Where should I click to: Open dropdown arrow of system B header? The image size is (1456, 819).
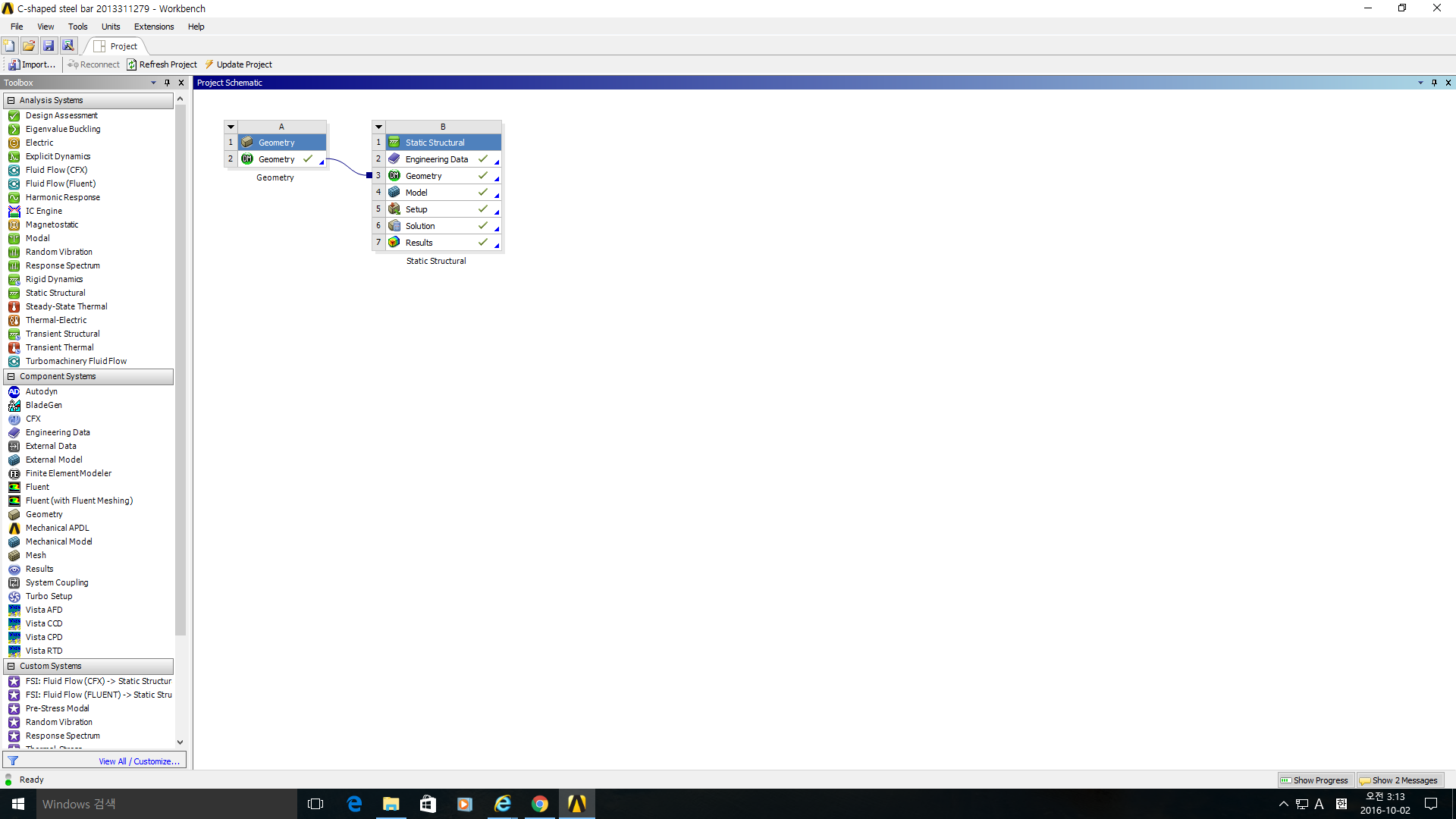click(x=378, y=127)
